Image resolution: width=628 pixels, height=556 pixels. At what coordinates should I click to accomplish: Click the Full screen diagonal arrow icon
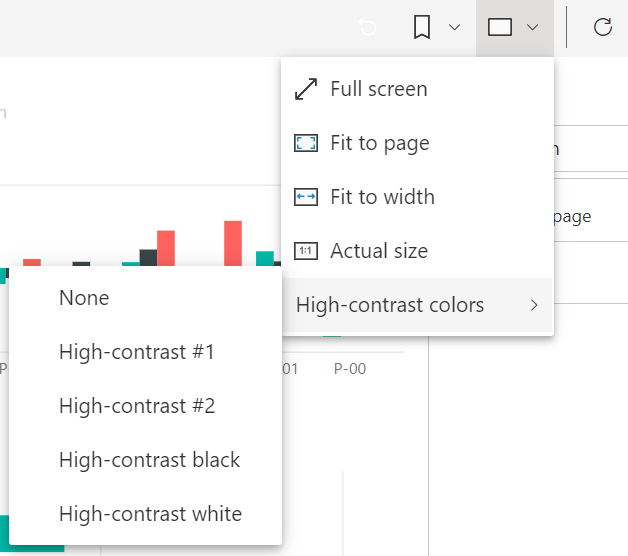tap(306, 89)
